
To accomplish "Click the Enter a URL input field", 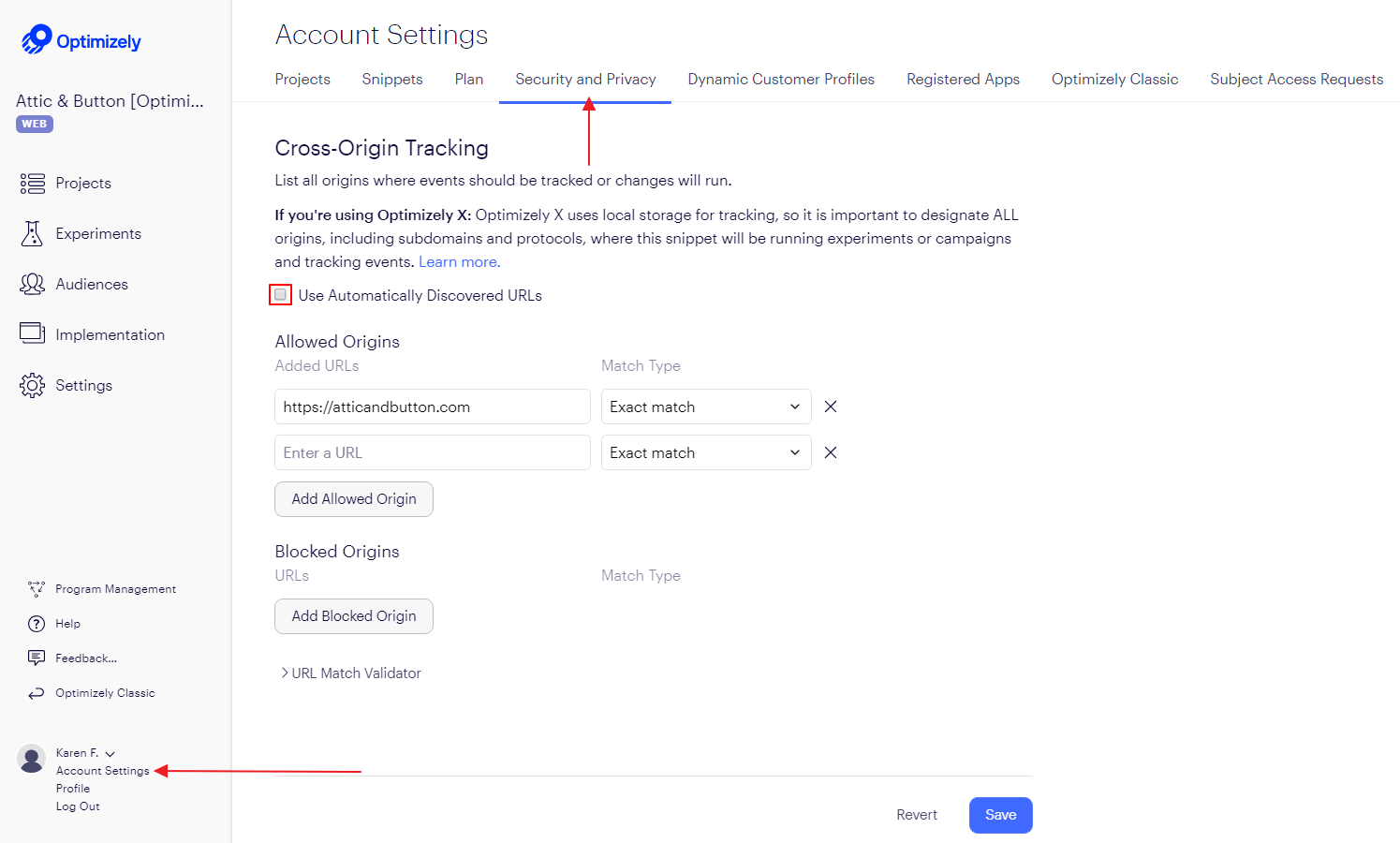I will [433, 452].
